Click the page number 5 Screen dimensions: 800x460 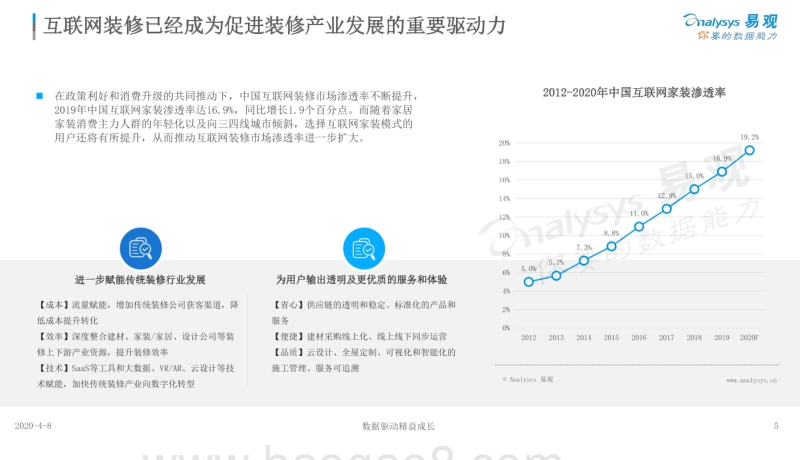click(x=776, y=426)
